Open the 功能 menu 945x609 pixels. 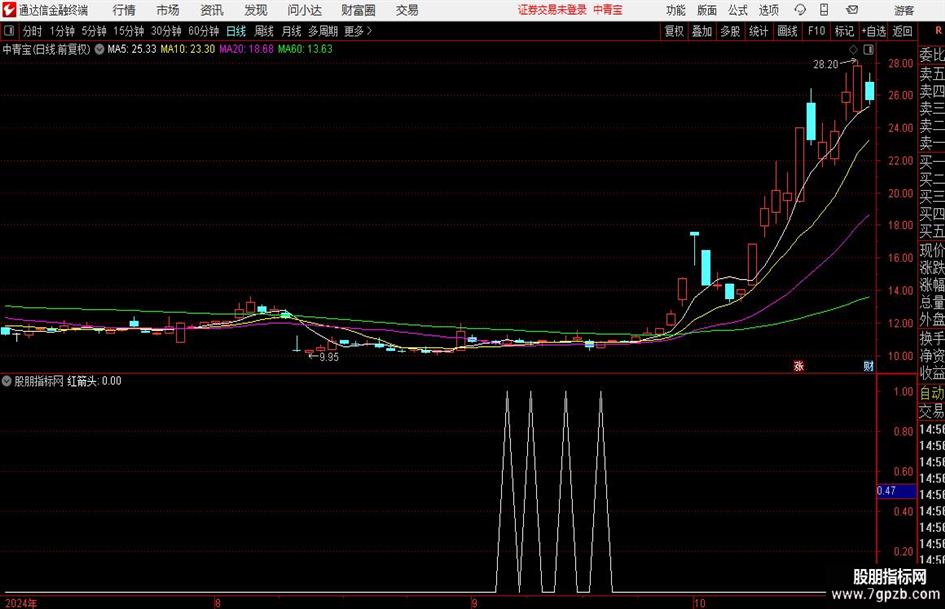[676, 10]
